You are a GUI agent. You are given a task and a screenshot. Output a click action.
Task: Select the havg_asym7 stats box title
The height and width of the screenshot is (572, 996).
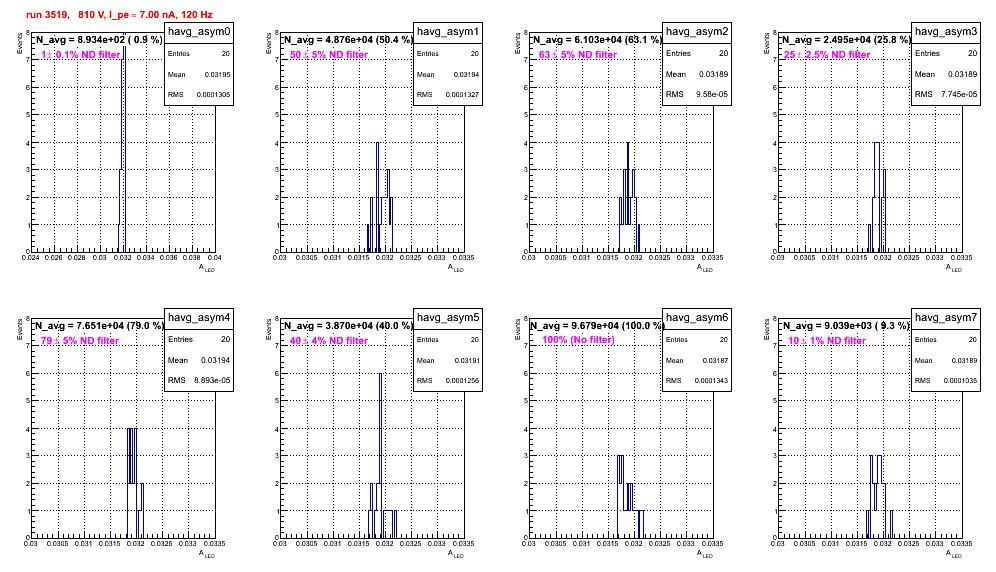point(946,318)
